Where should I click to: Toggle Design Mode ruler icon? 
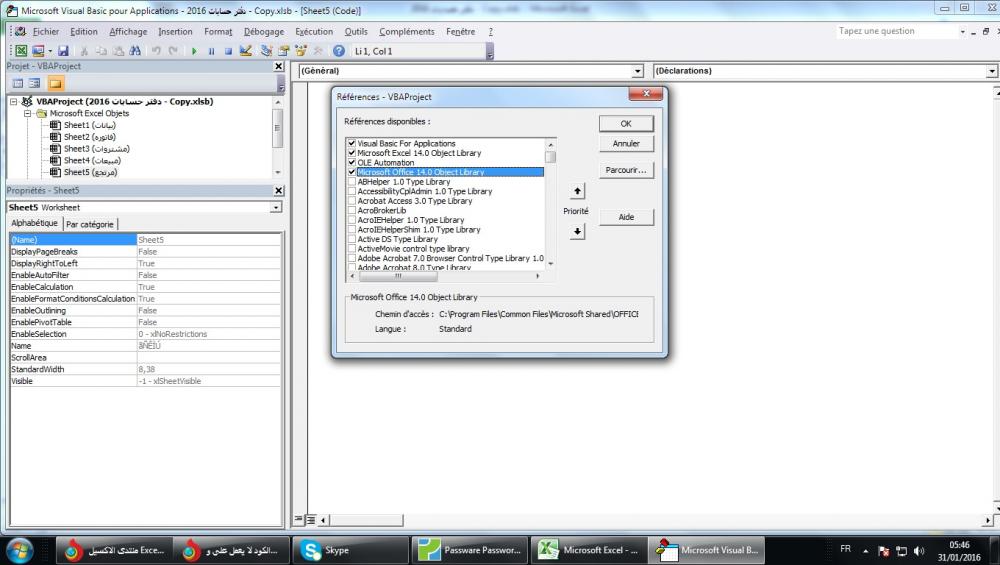click(246, 51)
